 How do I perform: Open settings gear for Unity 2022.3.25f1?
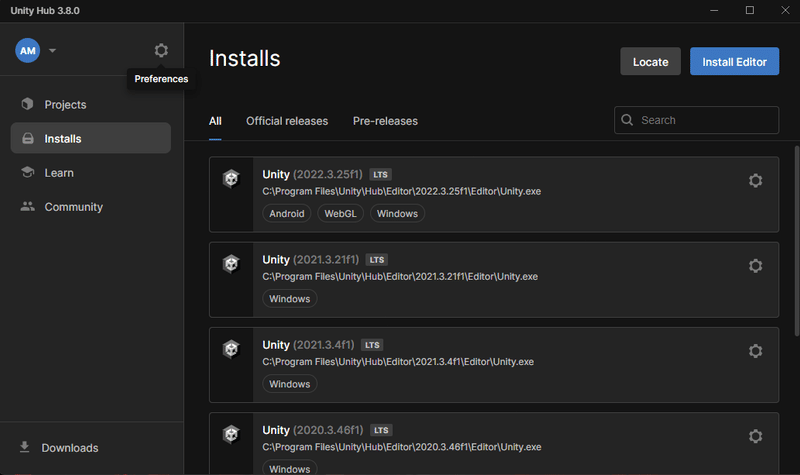(x=756, y=180)
